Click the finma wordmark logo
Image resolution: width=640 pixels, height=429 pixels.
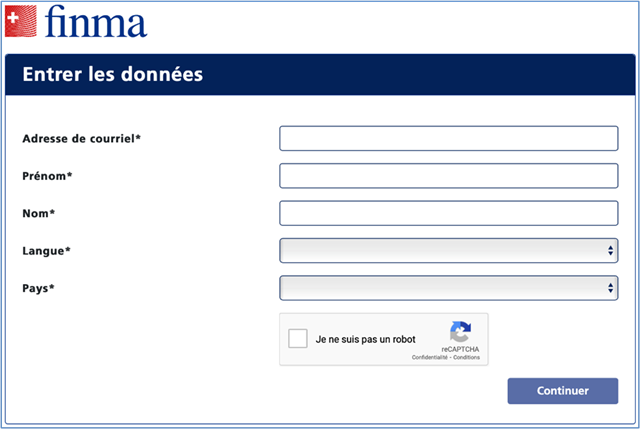pyautogui.click(x=95, y=22)
